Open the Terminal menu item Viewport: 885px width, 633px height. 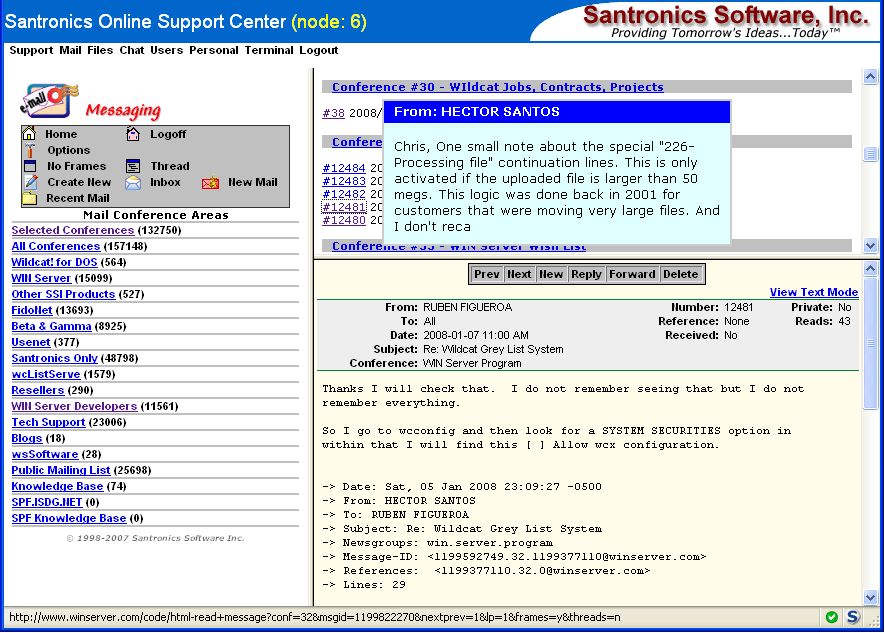(269, 50)
